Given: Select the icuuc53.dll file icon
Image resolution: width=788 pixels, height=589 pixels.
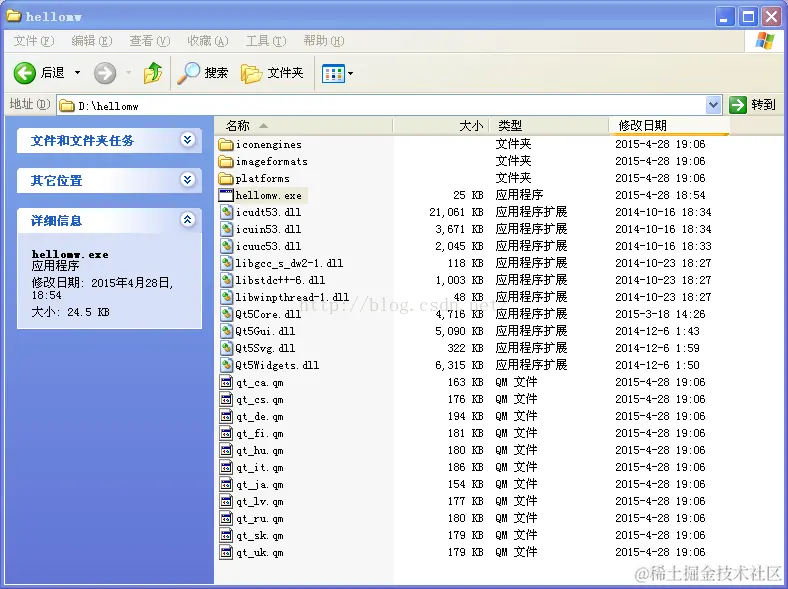Looking at the screenshot, I should [x=226, y=246].
